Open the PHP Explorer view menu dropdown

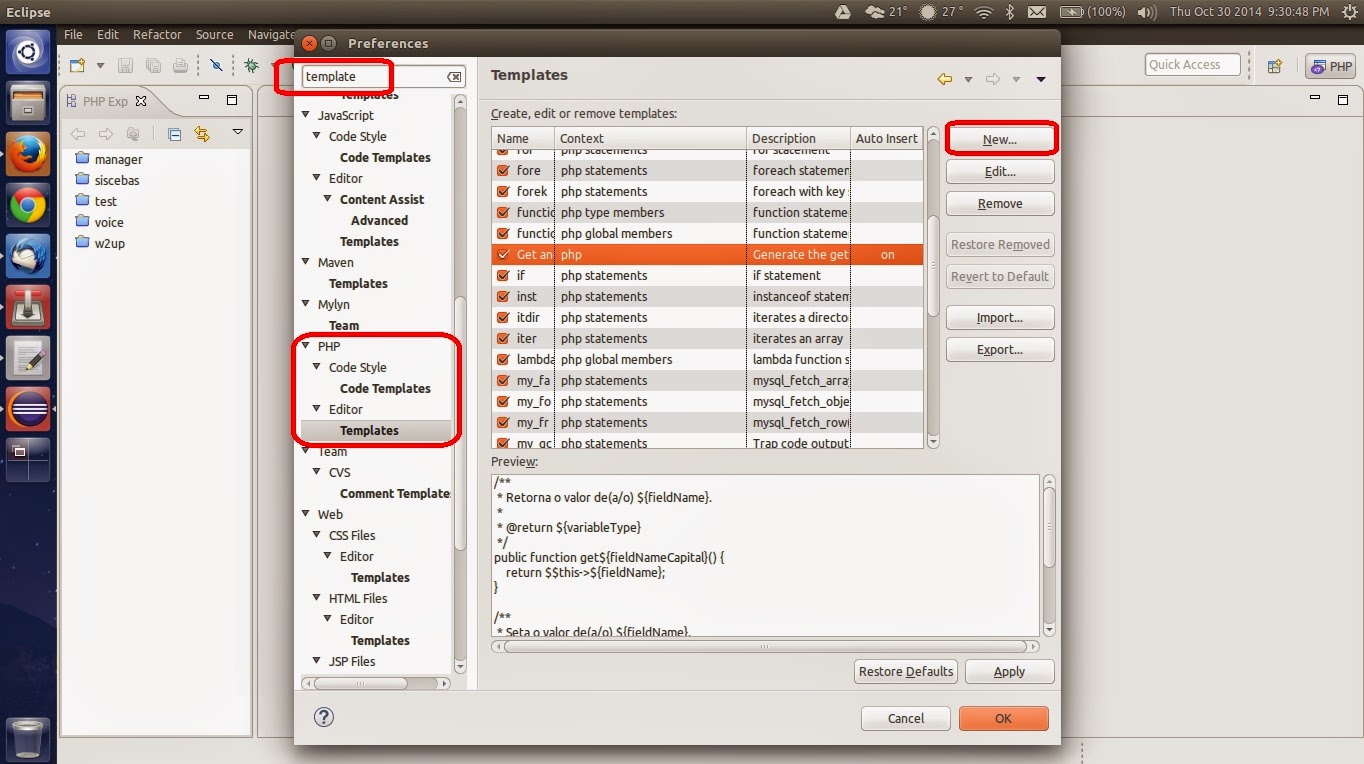click(x=237, y=132)
